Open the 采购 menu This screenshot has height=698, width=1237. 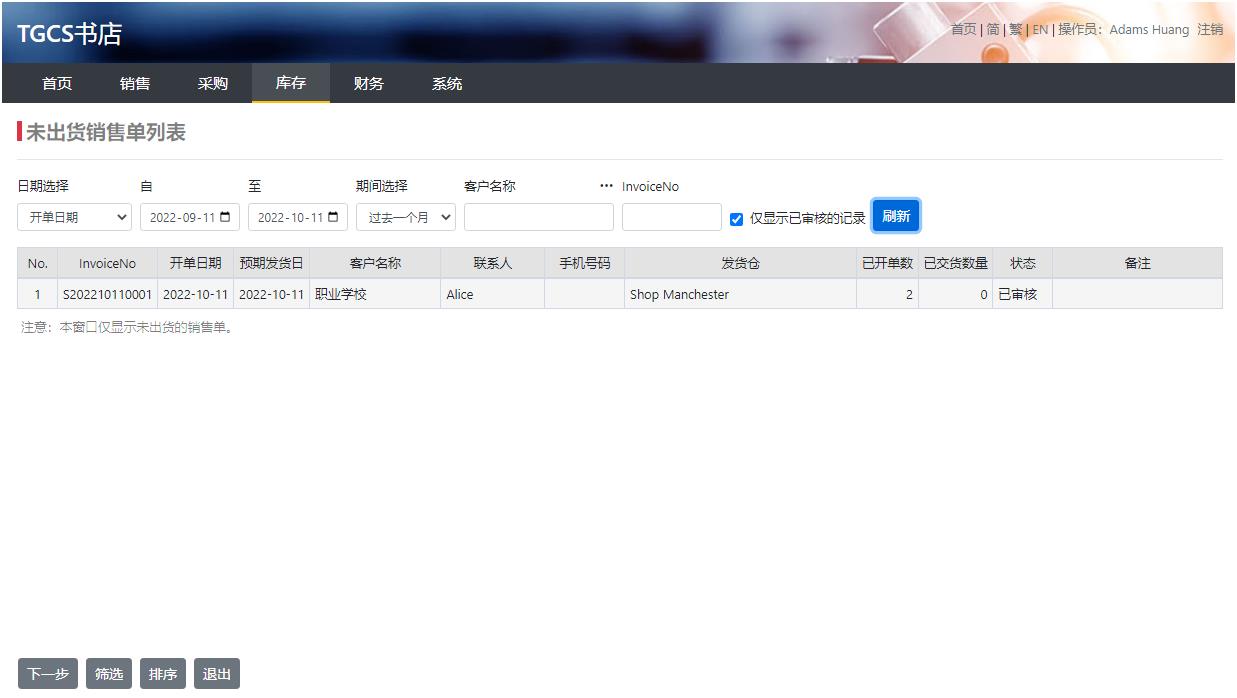coord(213,84)
